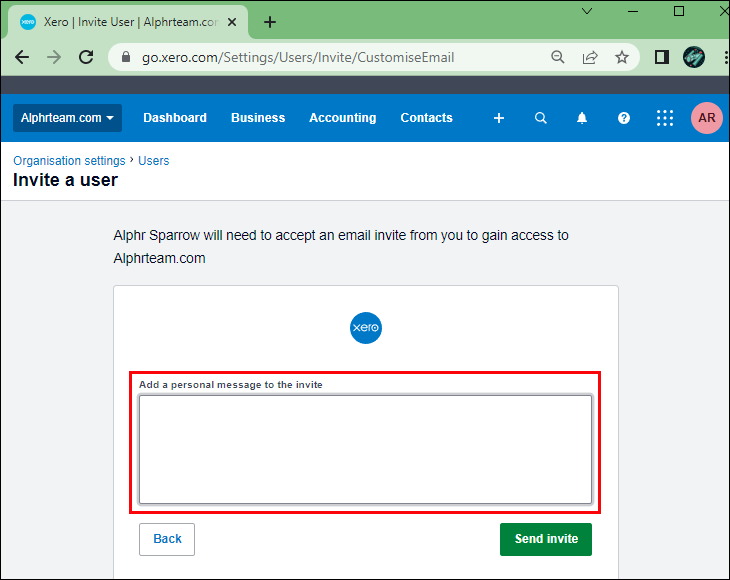
Task: Open the Alphrteam.com organisation dropdown
Action: click(x=68, y=118)
